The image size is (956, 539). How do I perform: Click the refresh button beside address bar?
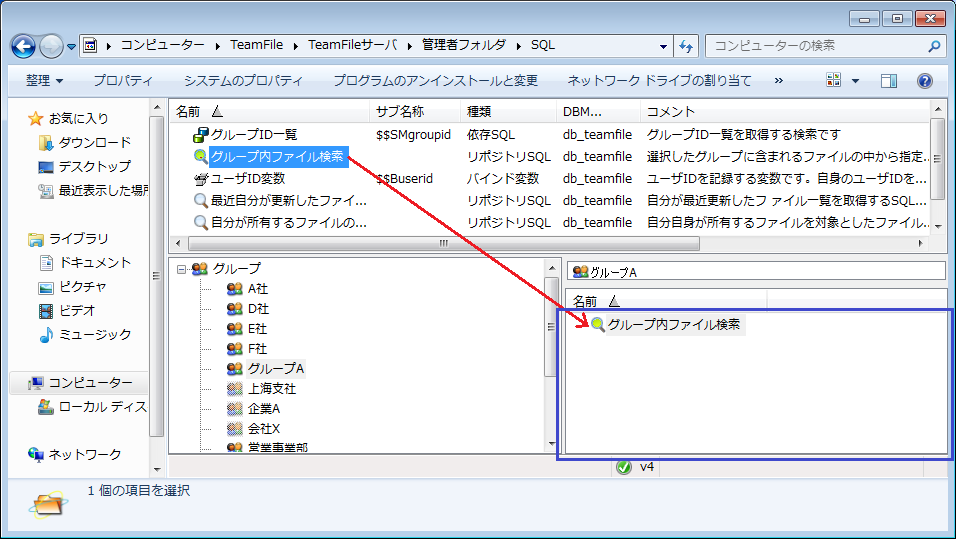click(x=686, y=46)
